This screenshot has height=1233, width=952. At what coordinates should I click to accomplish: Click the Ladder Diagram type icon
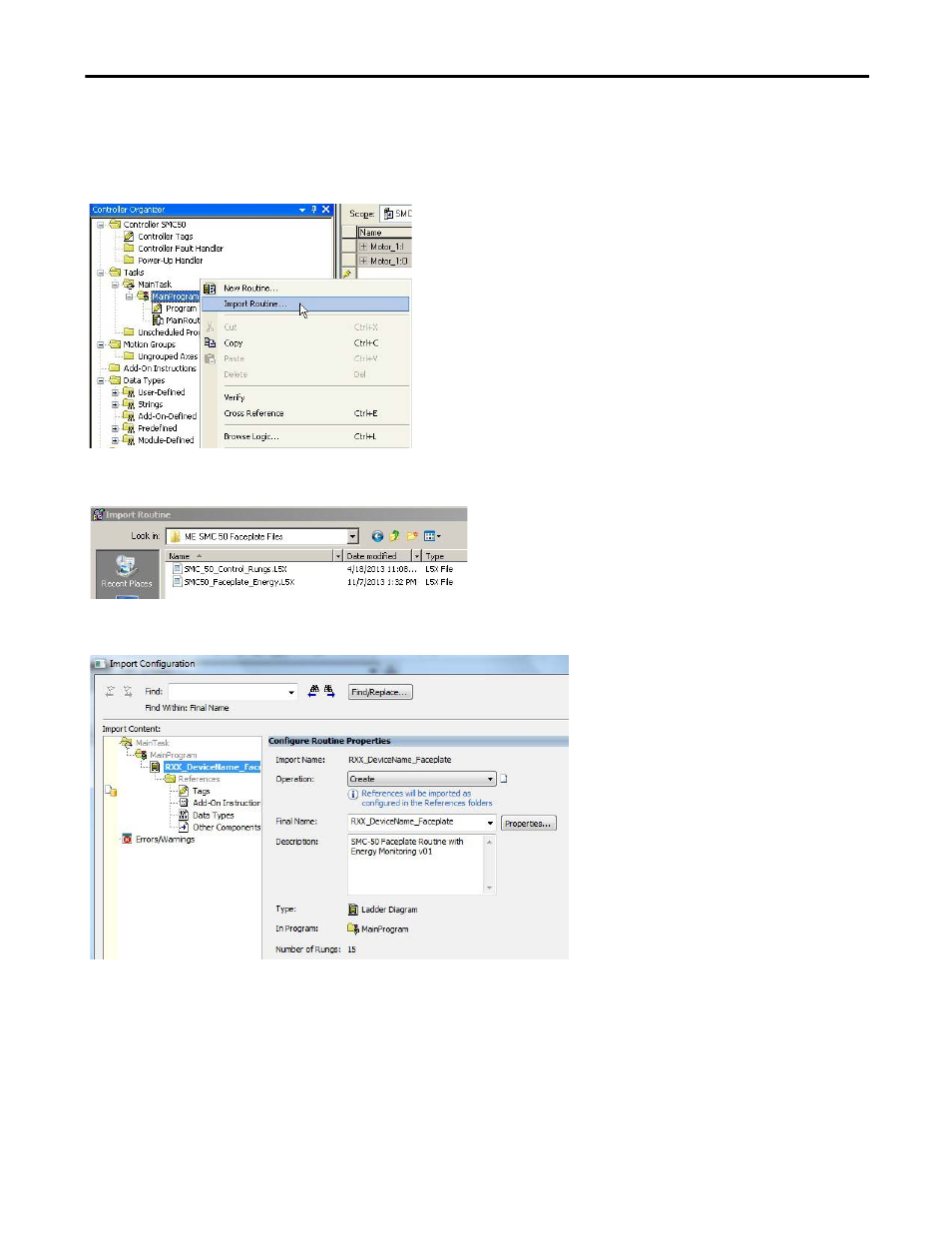tap(353, 910)
